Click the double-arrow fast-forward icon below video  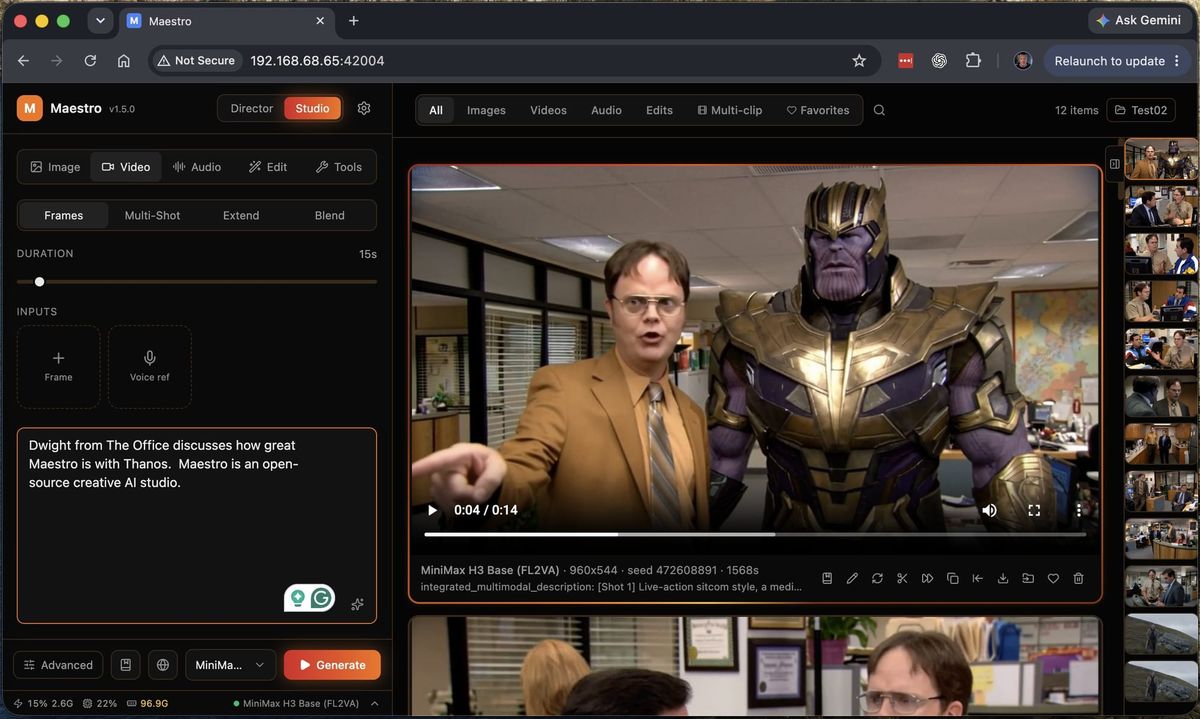tap(927, 578)
